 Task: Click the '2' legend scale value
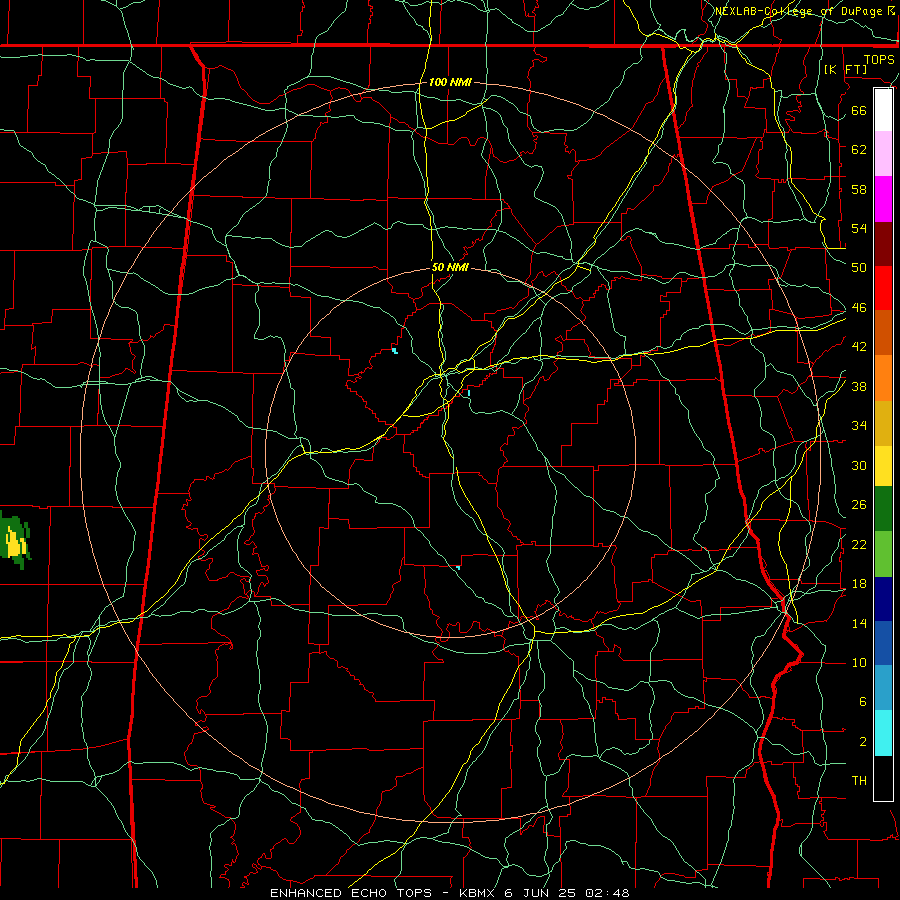(863, 742)
